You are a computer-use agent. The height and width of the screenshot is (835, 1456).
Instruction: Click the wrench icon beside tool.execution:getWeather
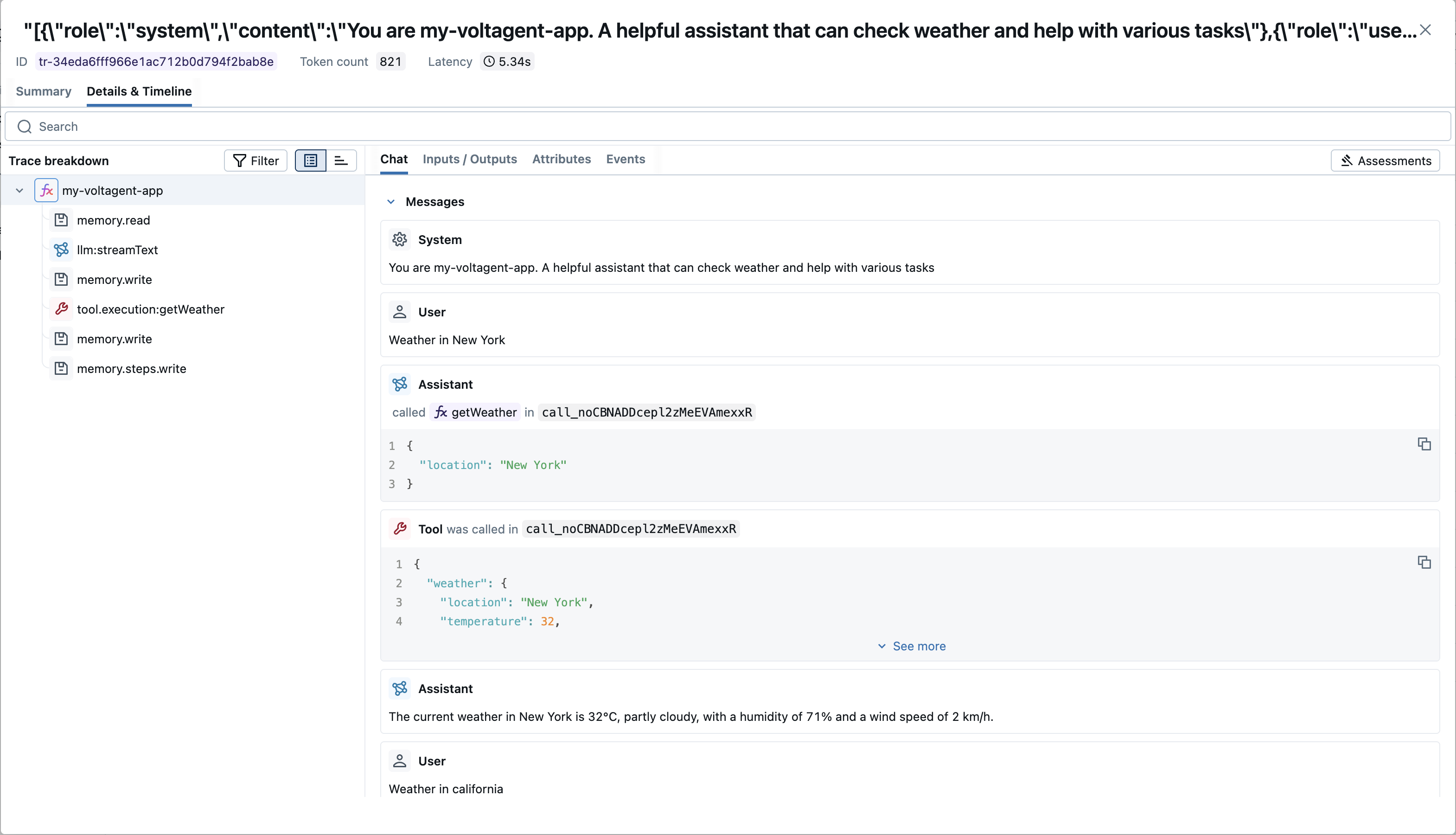click(x=62, y=308)
